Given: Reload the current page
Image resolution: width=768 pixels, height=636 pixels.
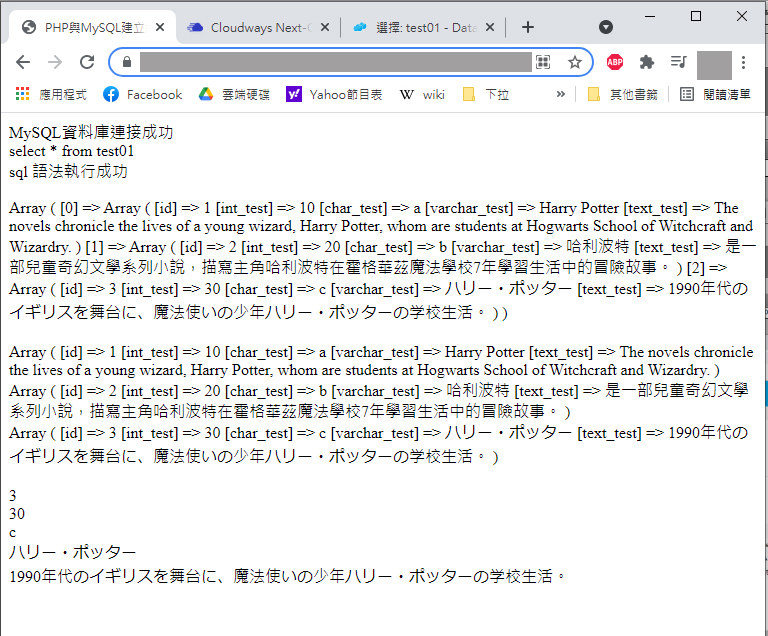Looking at the screenshot, I should (x=87, y=62).
